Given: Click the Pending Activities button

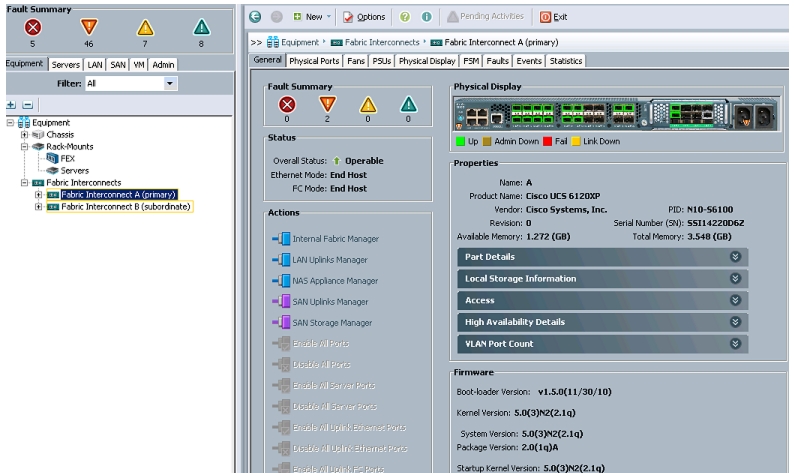Looking at the screenshot, I should tap(486, 16).
